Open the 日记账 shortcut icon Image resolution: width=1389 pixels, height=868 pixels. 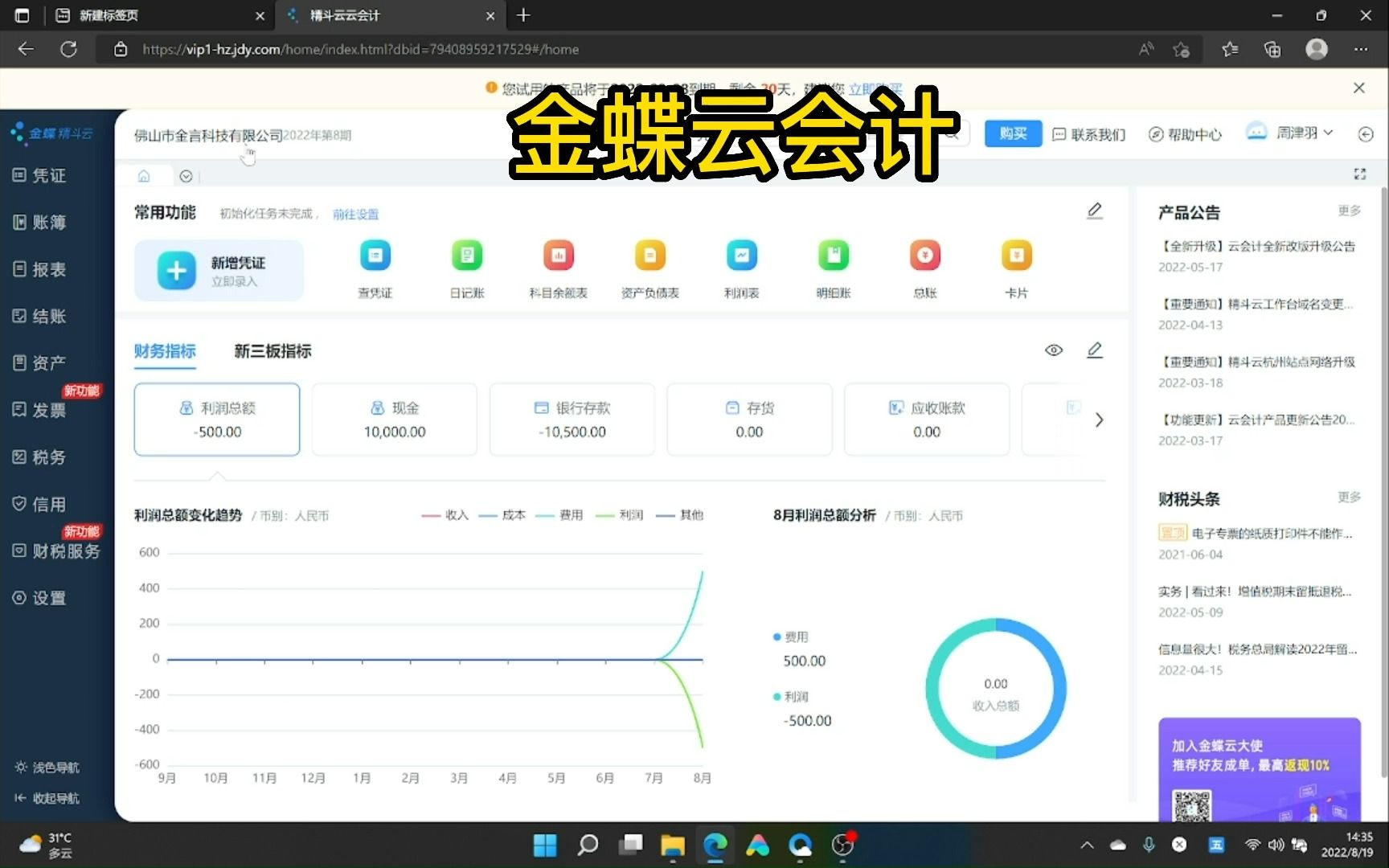coord(467,256)
